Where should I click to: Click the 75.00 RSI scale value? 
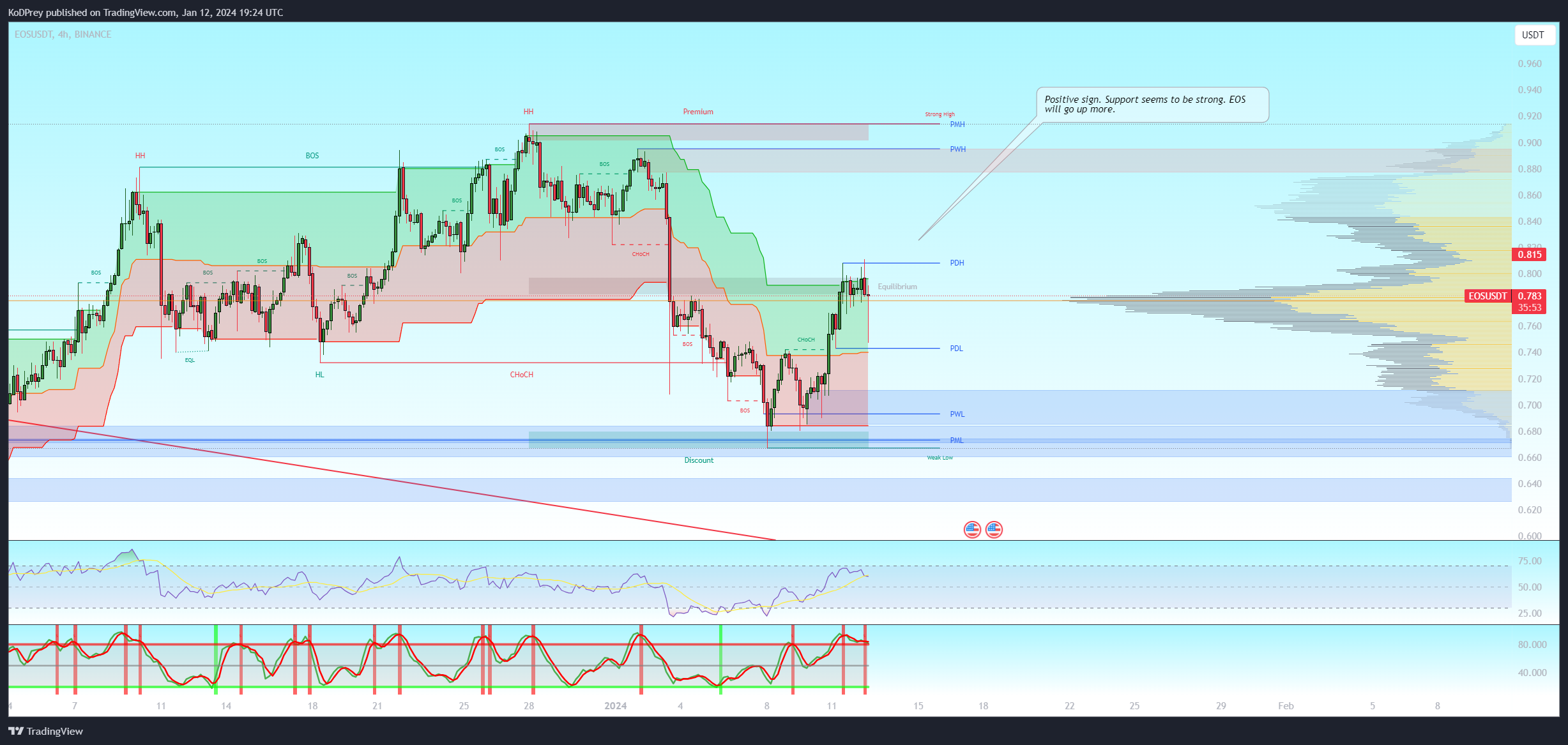(x=1529, y=561)
